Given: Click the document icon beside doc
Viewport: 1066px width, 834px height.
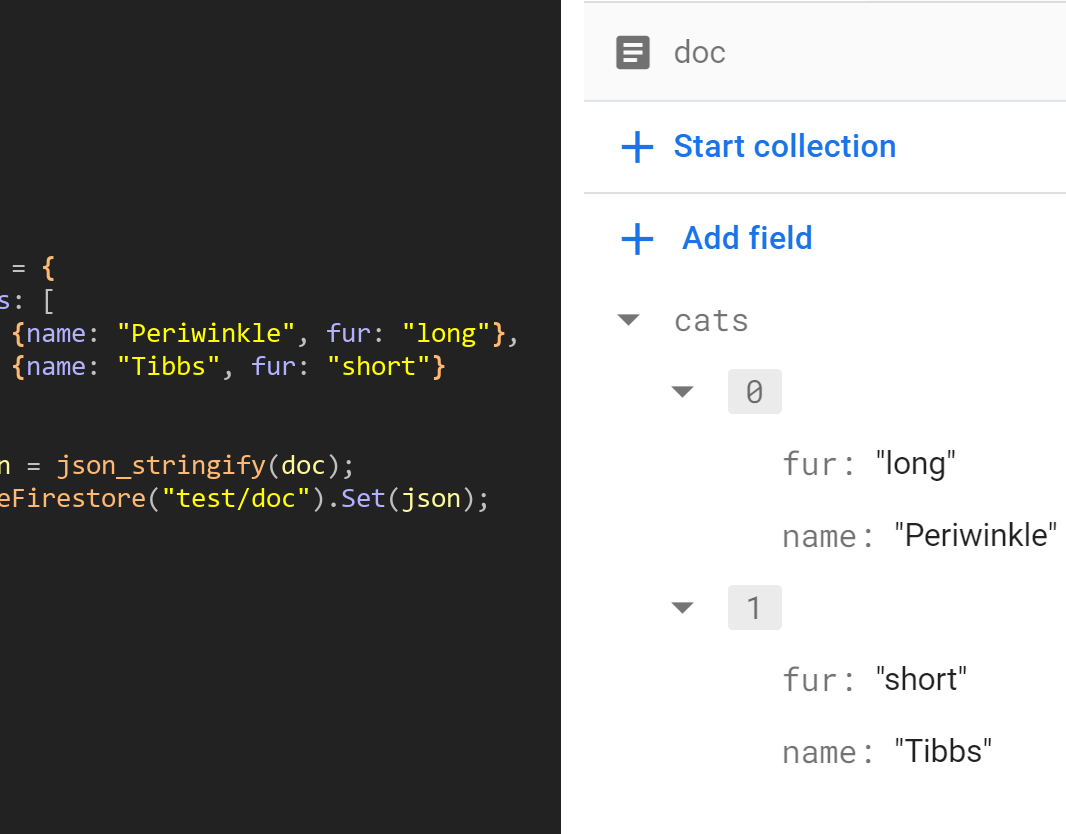Looking at the screenshot, I should 632,52.
